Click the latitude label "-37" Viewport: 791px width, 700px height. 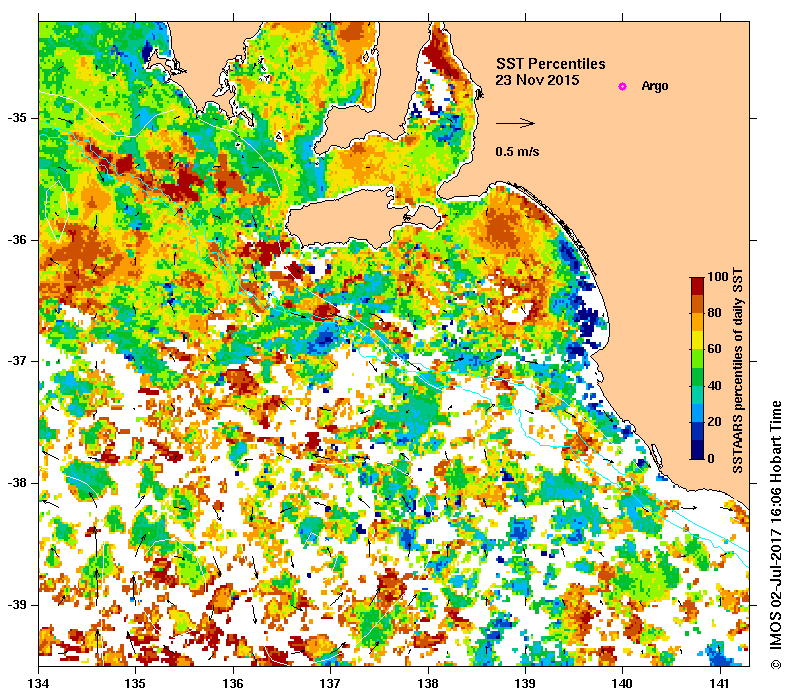[x=17, y=361]
